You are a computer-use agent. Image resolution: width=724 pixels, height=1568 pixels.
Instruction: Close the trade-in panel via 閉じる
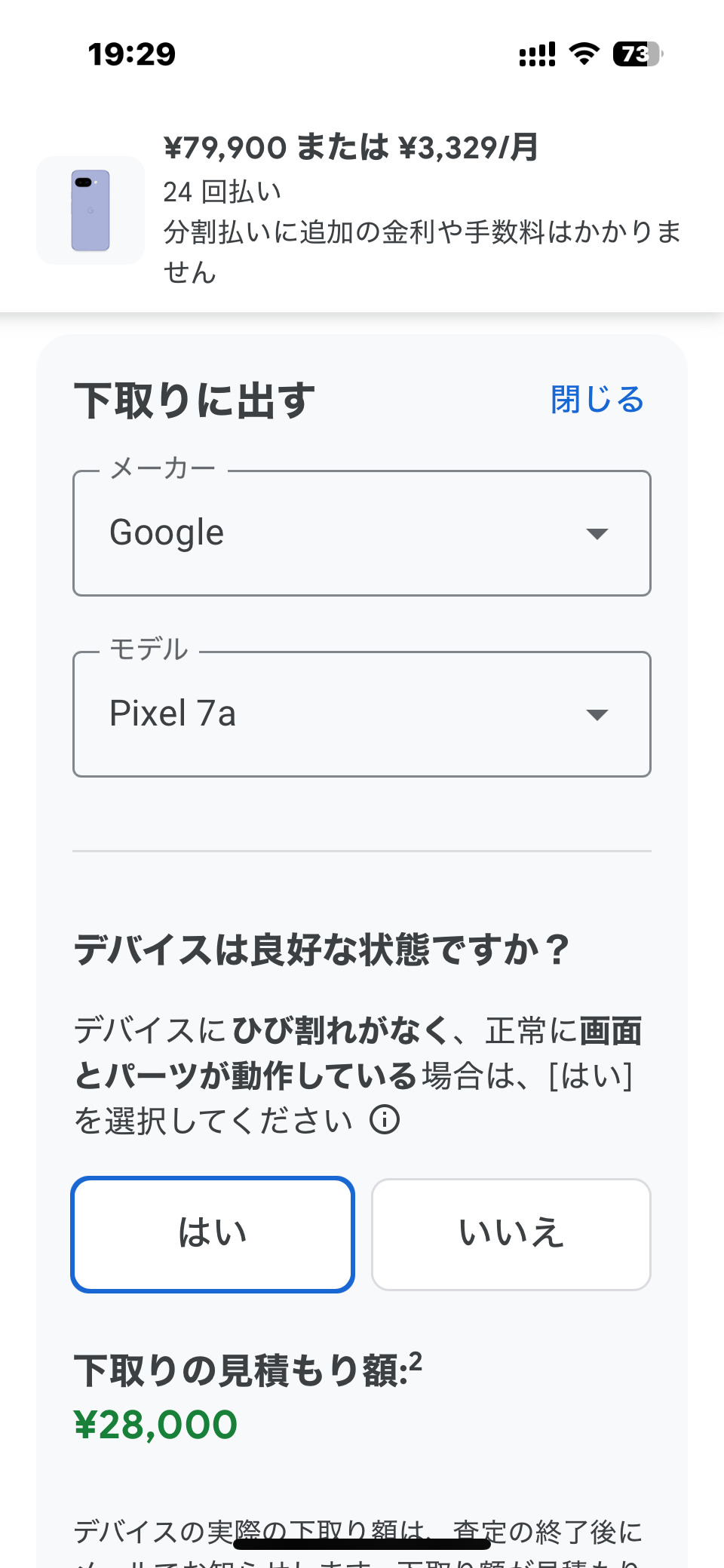tap(597, 400)
